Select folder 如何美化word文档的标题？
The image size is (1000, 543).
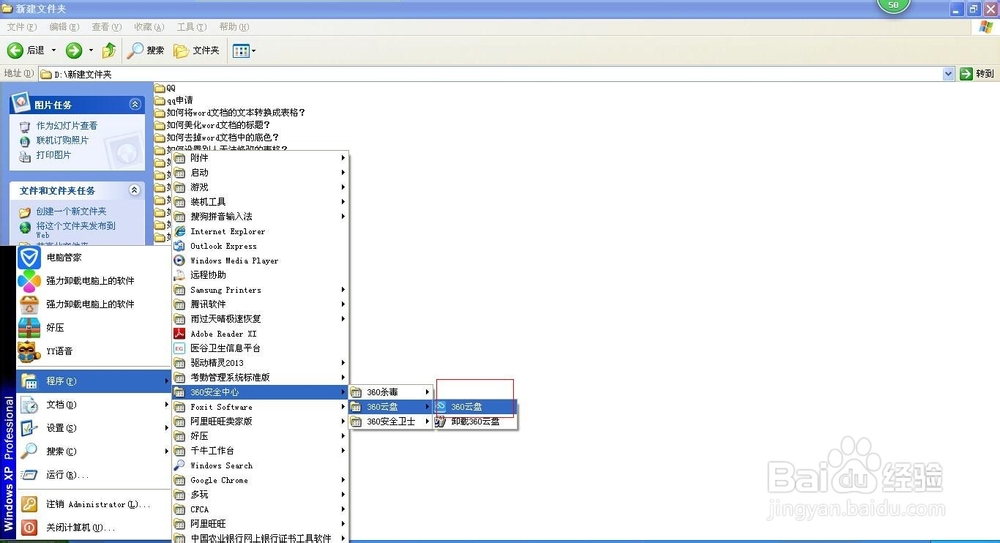tap(212, 125)
